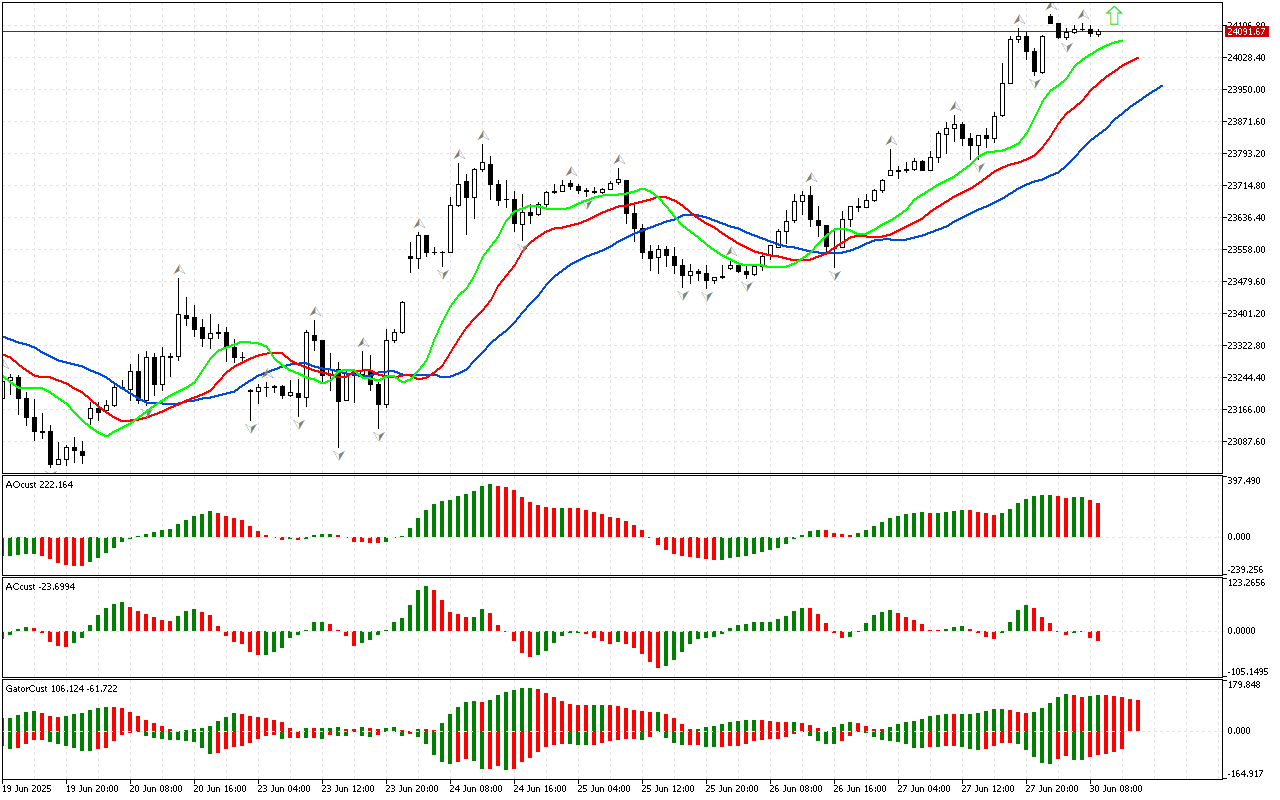The width and height of the screenshot is (1280, 800).
Task: Click the down fractal below the lowest 23 Jun wick
Action: (339, 455)
